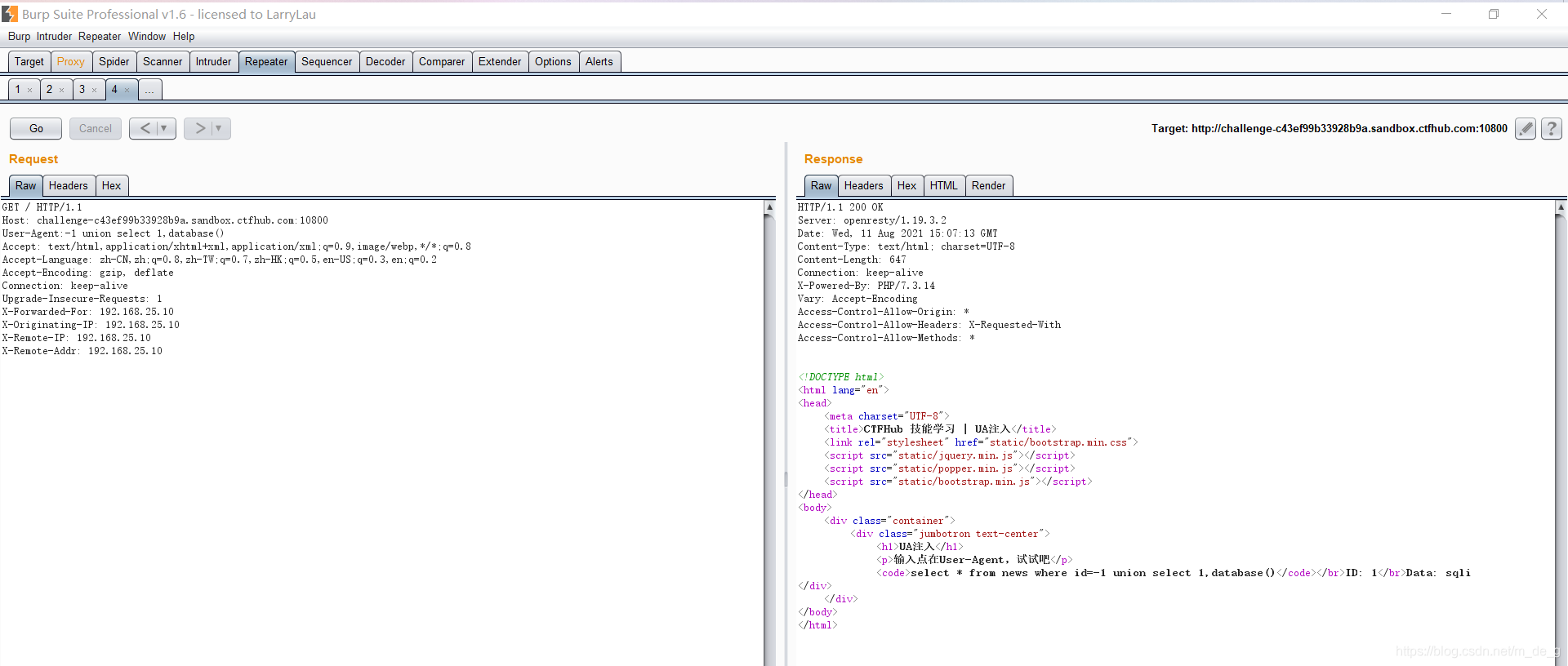
Task: Switch to the Proxy tool tab
Action: (x=71, y=61)
